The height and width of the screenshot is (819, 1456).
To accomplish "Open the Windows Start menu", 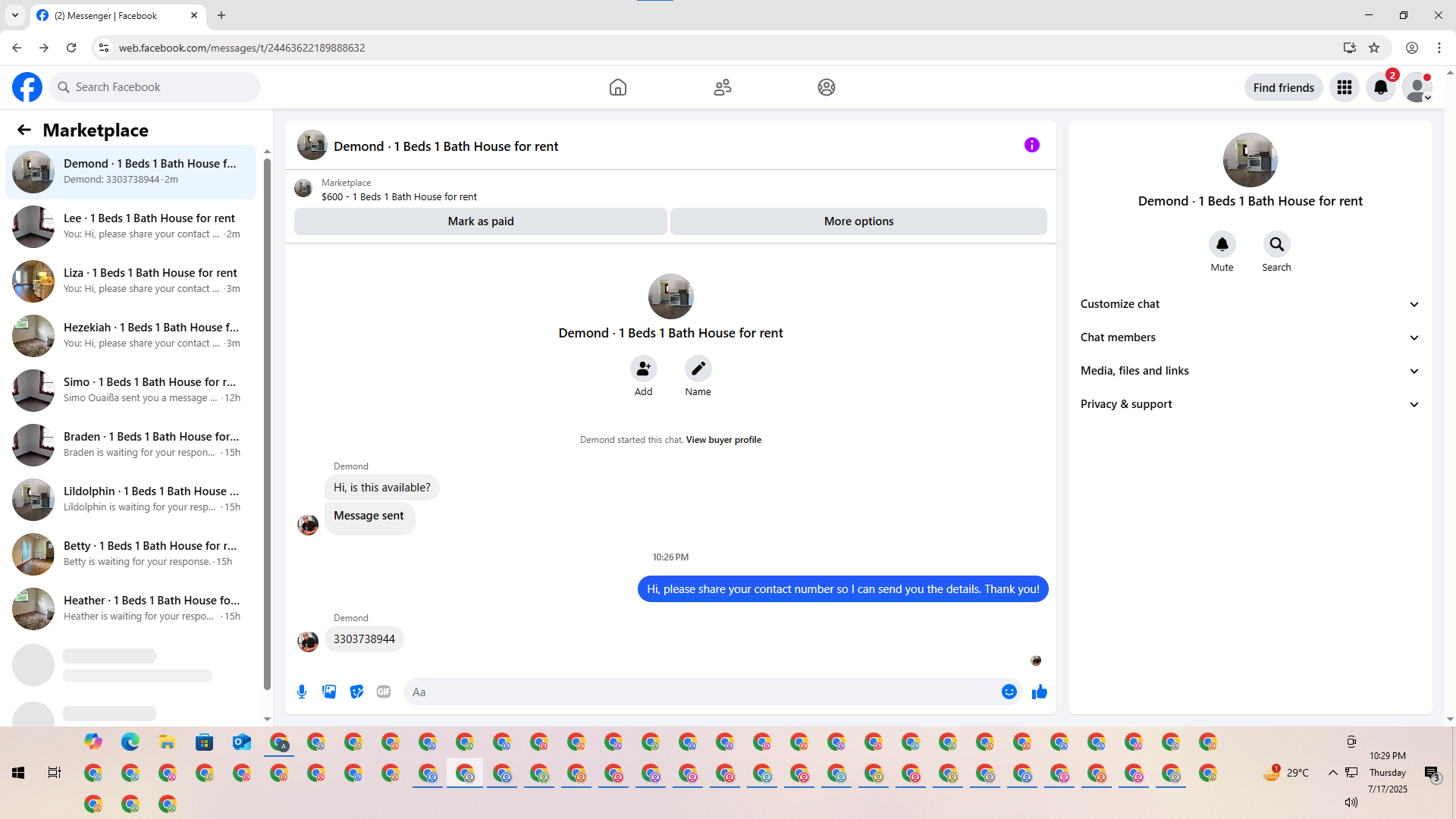I will (18, 773).
